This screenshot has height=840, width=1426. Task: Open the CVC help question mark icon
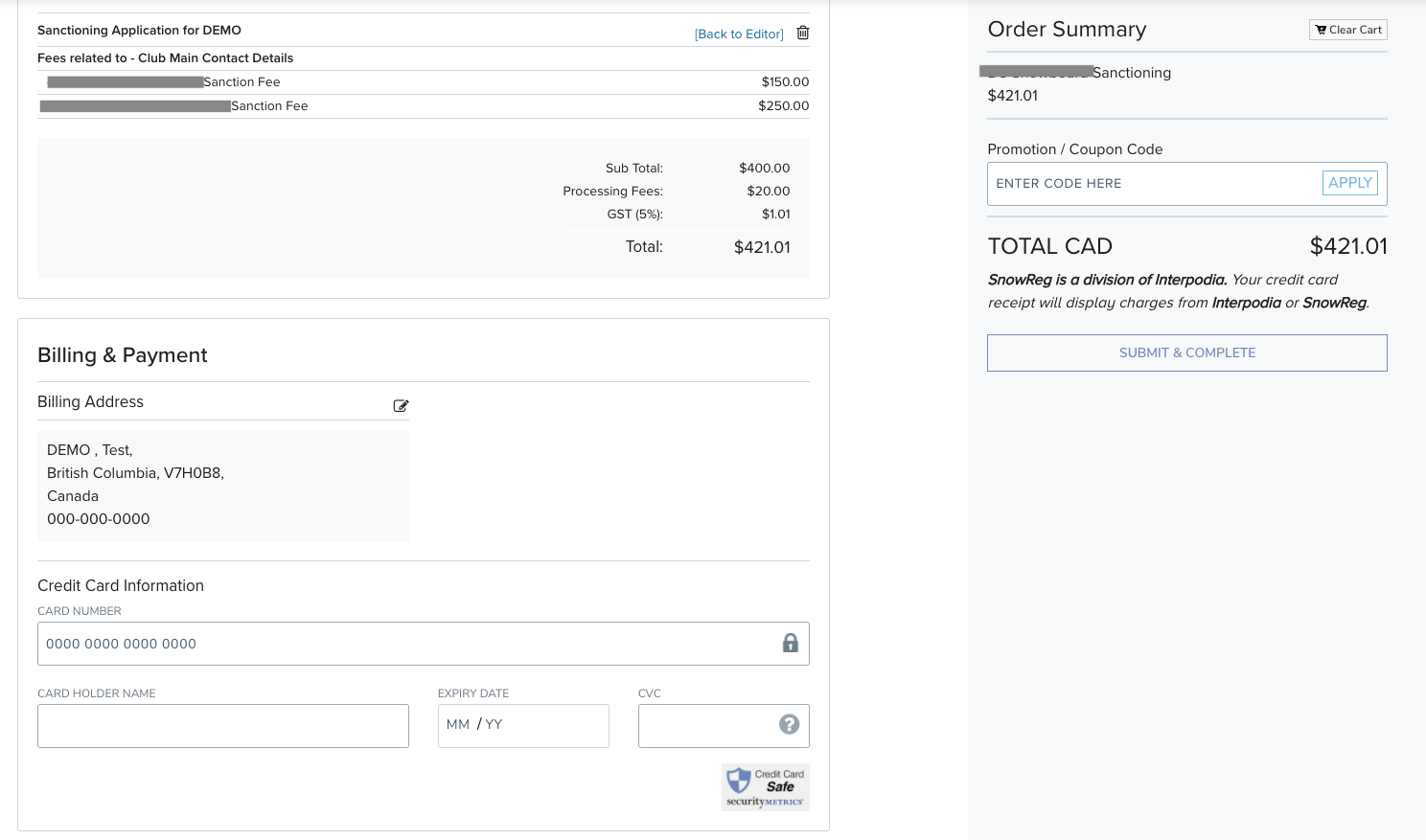(x=789, y=725)
